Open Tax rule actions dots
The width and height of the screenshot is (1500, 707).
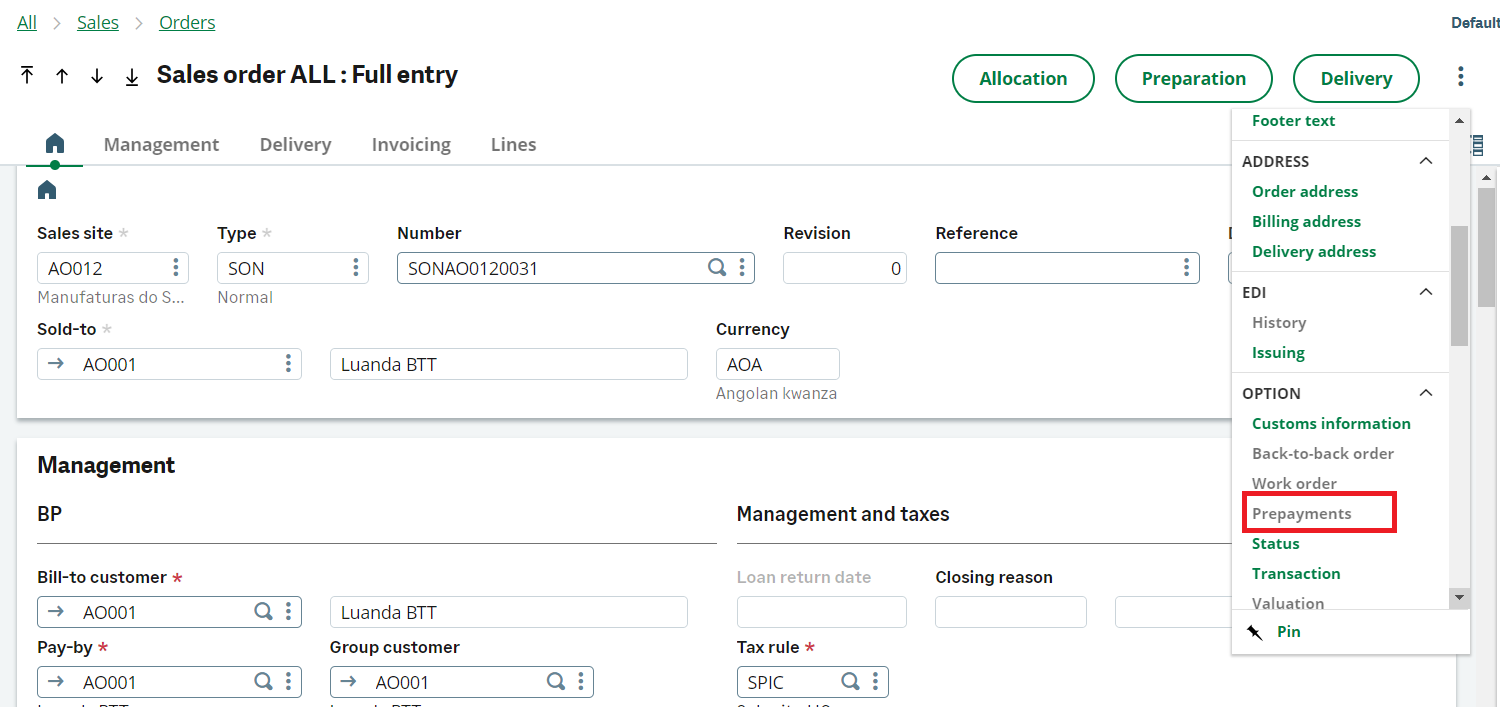pyautogui.click(x=875, y=682)
